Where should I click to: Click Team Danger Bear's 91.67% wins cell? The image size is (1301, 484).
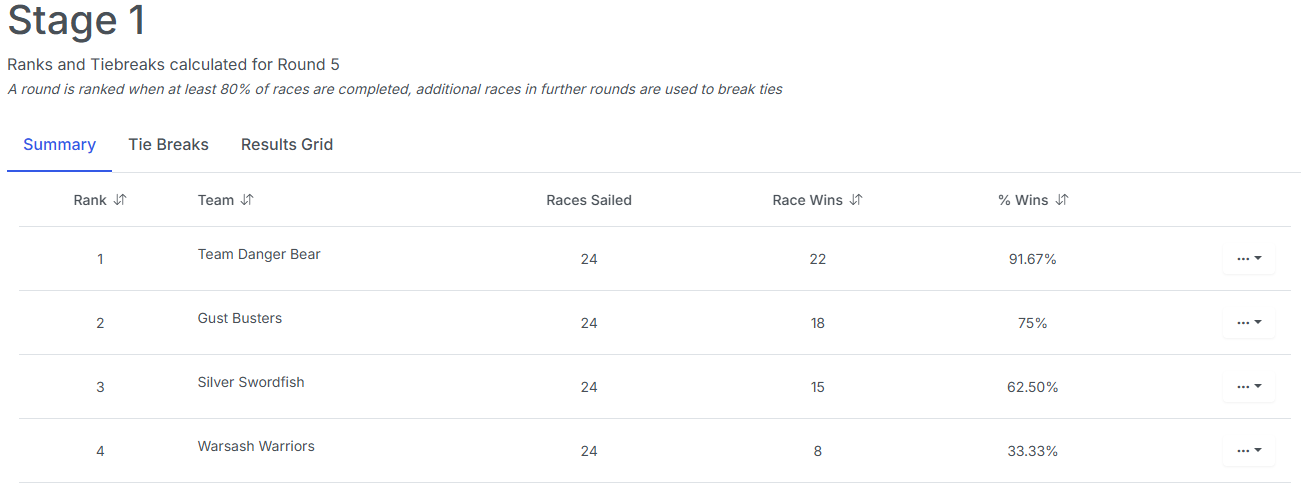pos(1032,260)
